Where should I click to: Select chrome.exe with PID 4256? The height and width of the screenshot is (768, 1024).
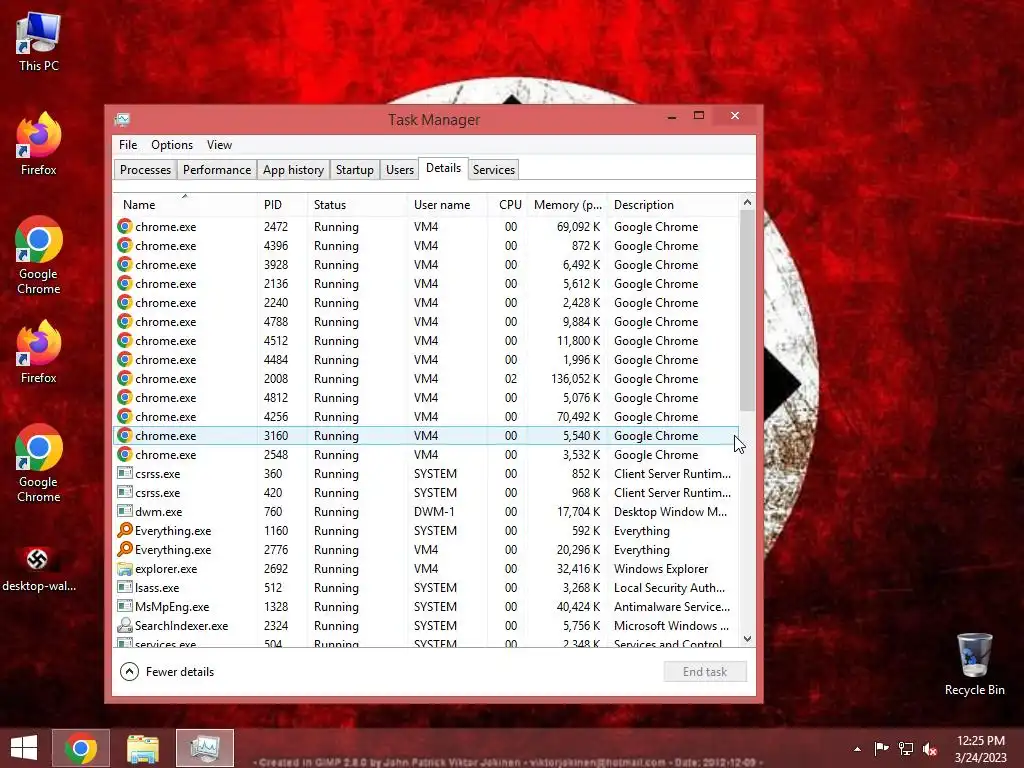pyautogui.click(x=426, y=417)
